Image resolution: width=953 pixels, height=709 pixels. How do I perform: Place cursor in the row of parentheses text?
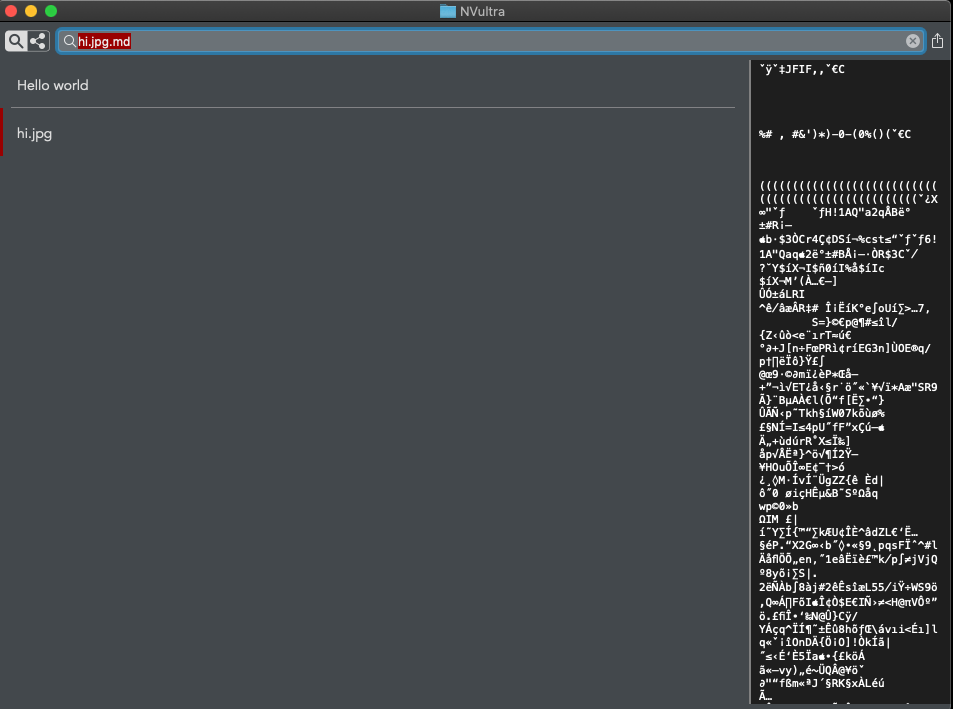pos(847,186)
